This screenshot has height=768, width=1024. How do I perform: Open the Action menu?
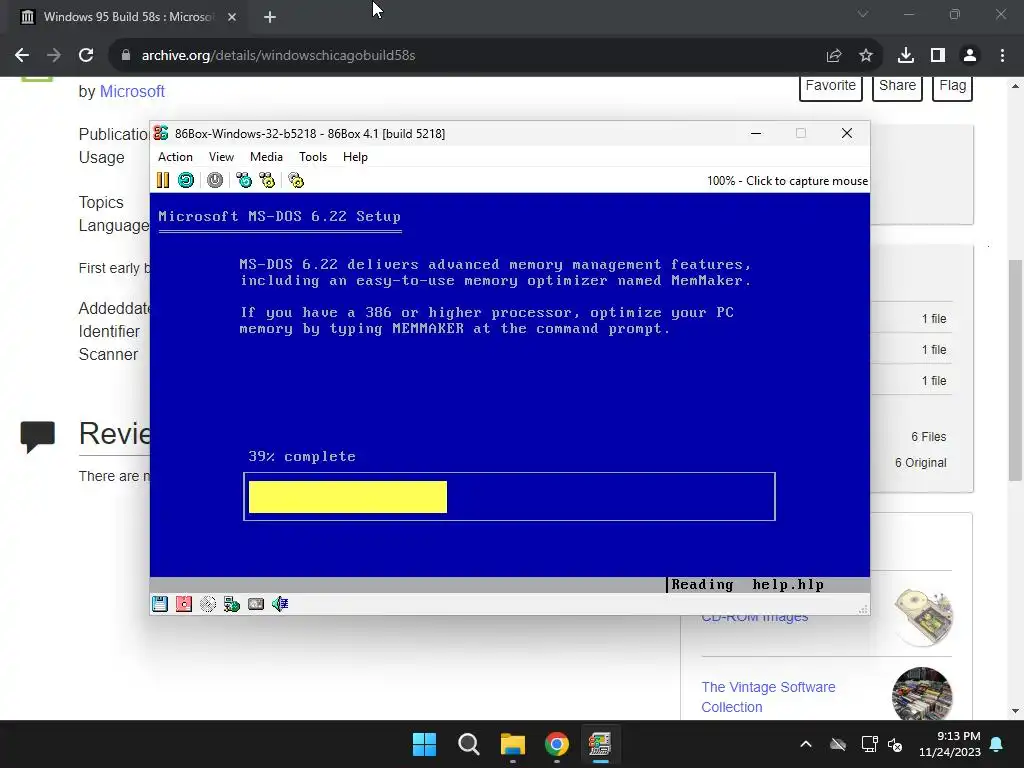(x=175, y=157)
